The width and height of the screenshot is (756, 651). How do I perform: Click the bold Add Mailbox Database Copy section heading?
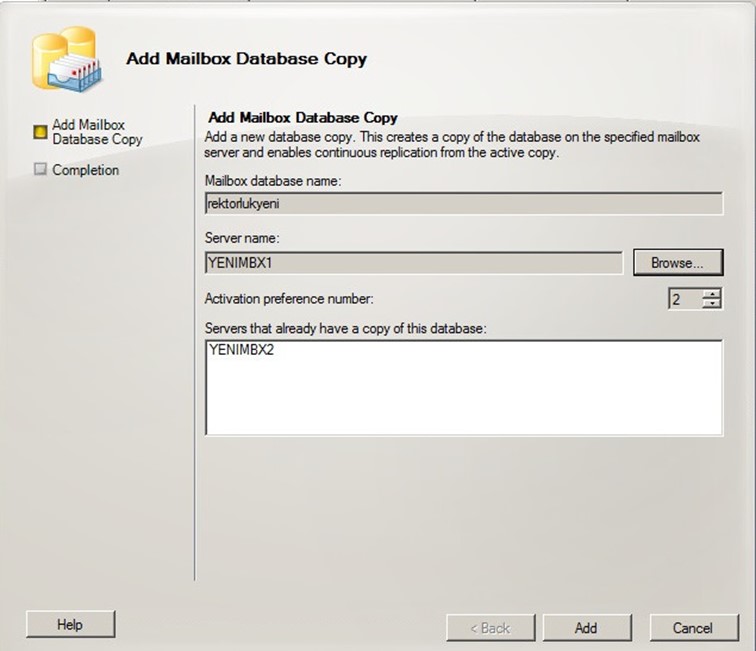303,118
